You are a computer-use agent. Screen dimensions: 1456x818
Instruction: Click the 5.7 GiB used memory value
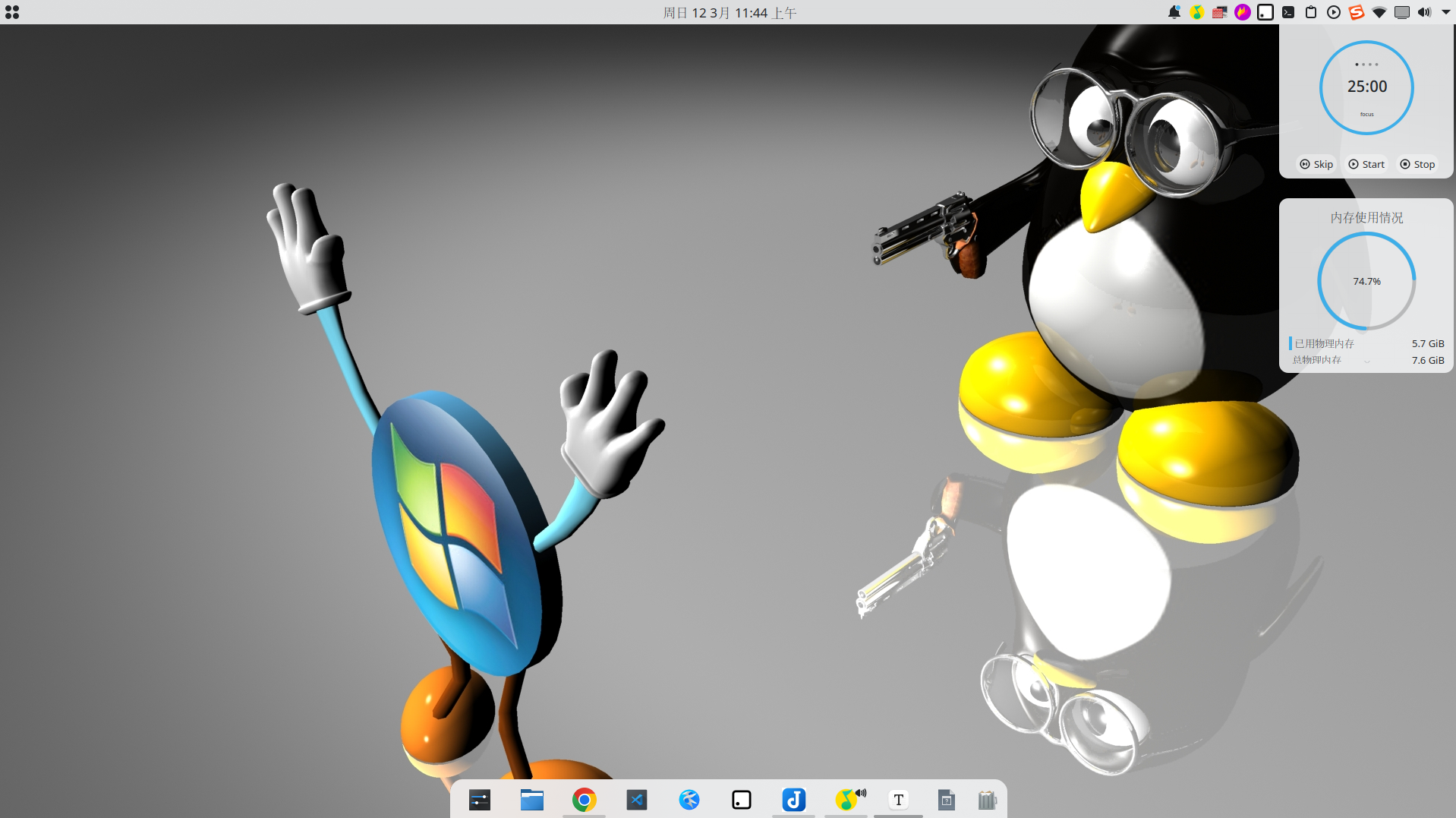(x=1428, y=343)
